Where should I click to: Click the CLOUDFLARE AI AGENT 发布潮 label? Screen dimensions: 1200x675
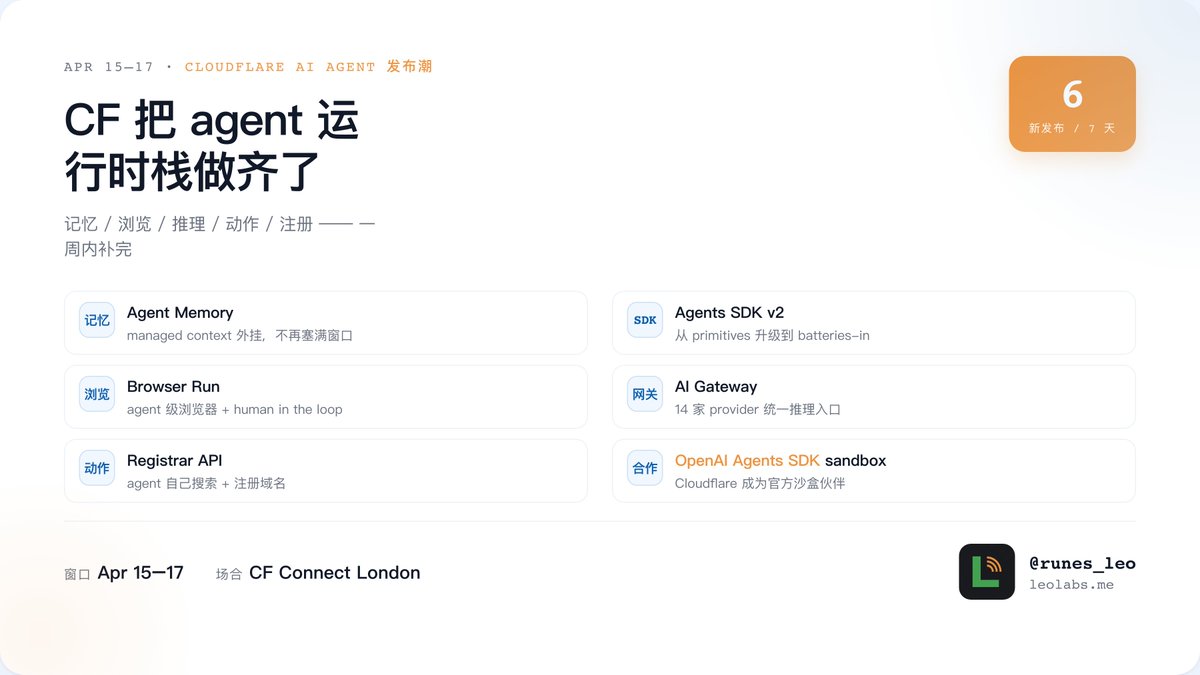tap(309, 67)
